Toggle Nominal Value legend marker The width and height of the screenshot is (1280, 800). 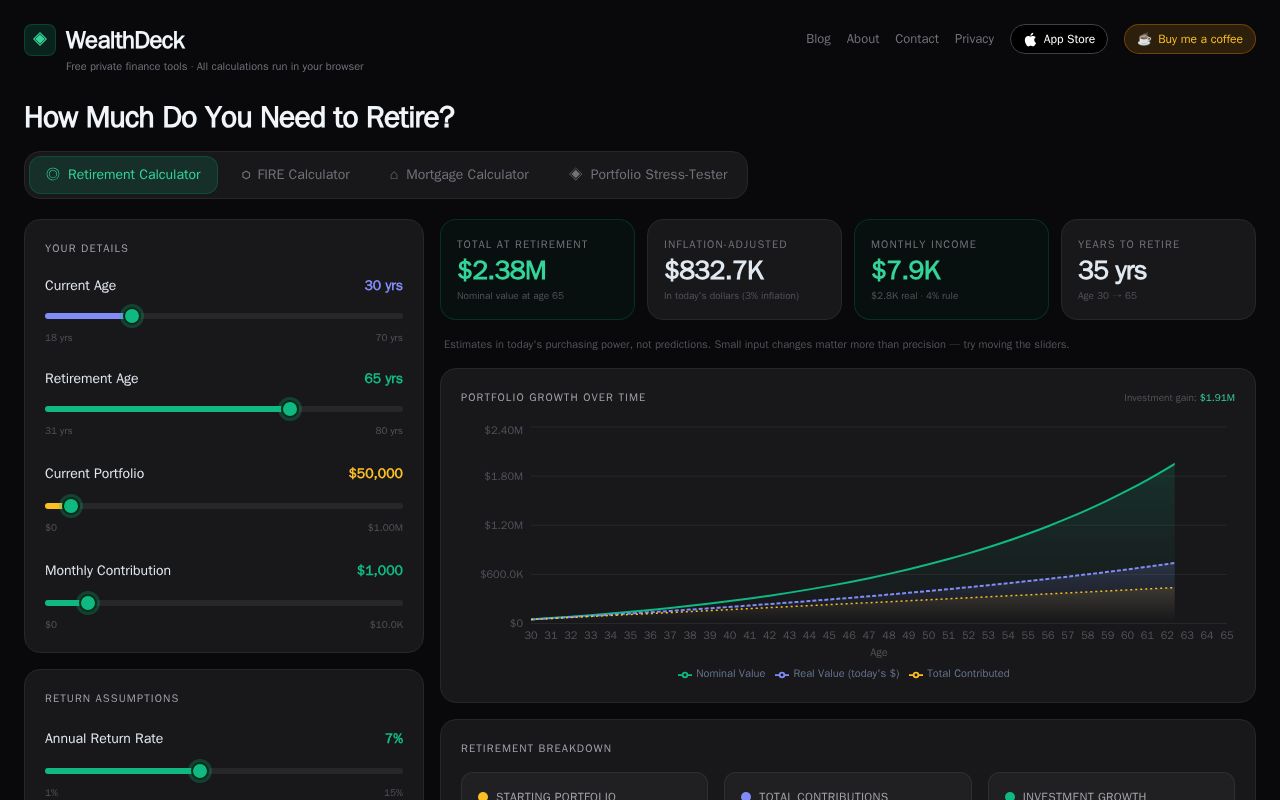tap(685, 674)
